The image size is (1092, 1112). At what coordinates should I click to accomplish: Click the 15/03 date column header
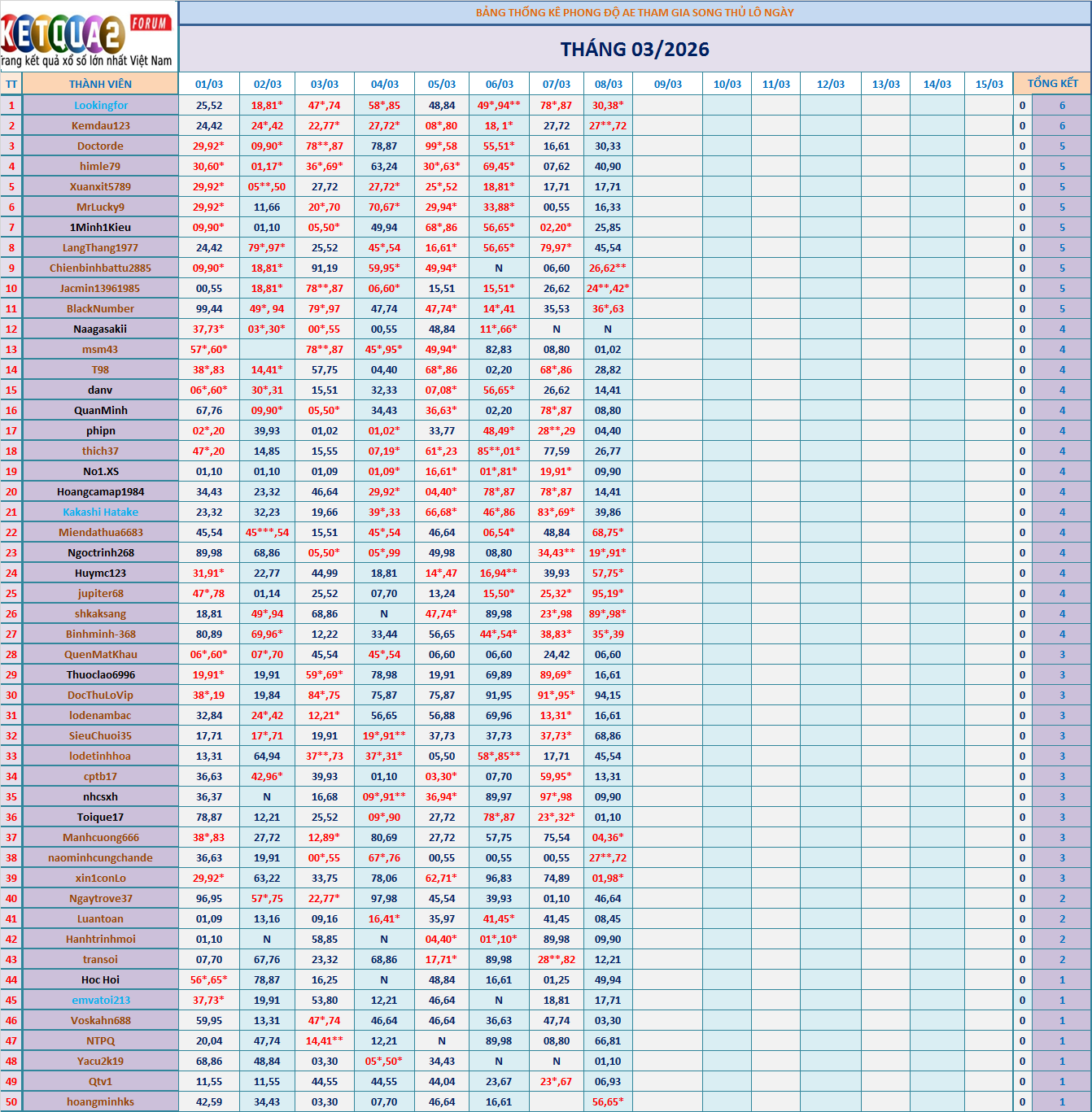click(x=989, y=85)
